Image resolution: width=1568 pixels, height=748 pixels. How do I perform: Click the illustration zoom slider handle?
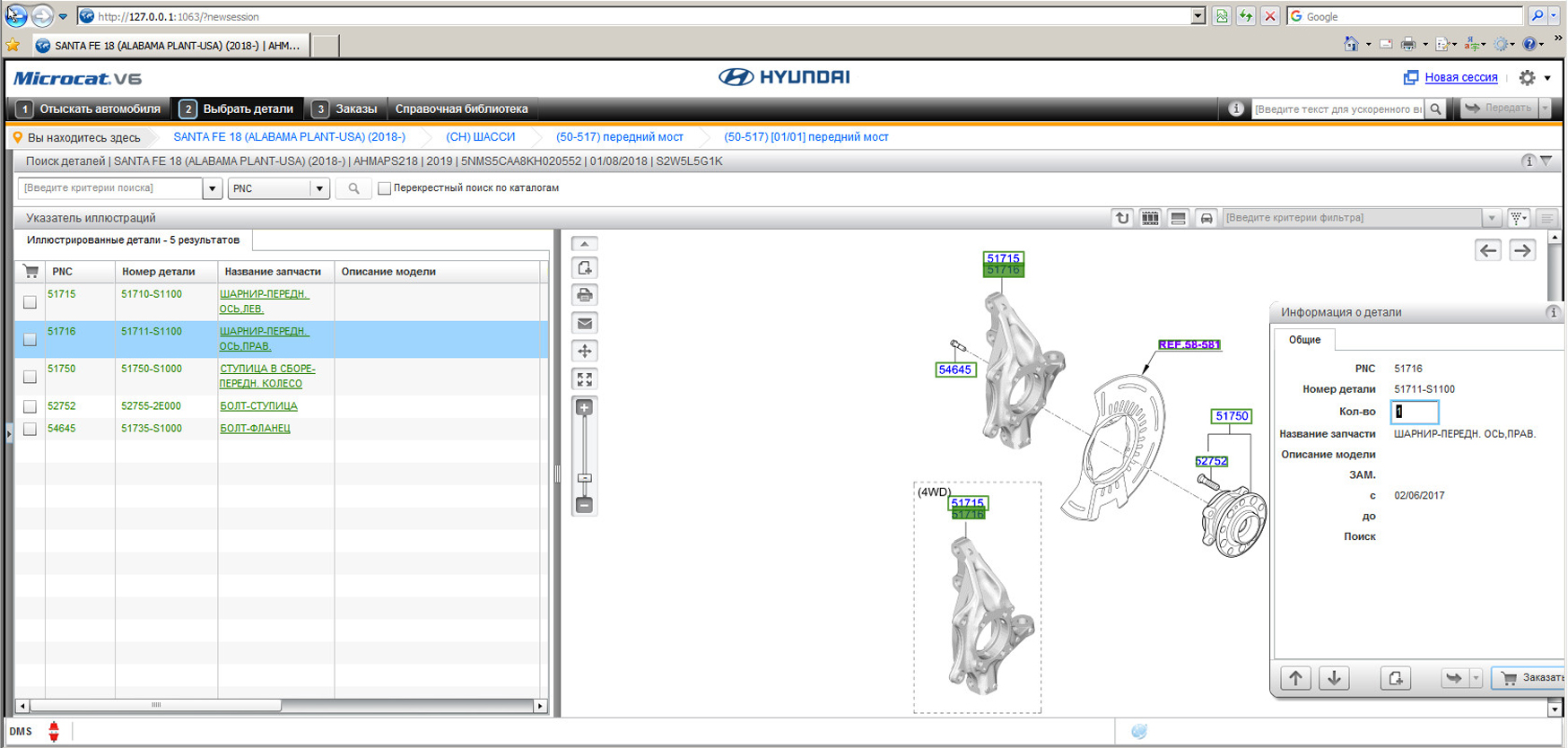coord(585,478)
